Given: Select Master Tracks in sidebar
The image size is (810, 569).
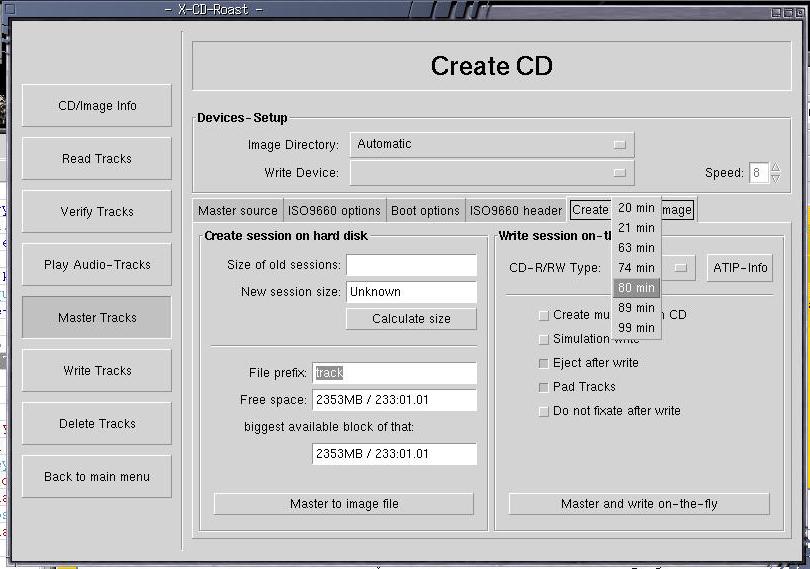Looking at the screenshot, I should pyautogui.click(x=97, y=317).
